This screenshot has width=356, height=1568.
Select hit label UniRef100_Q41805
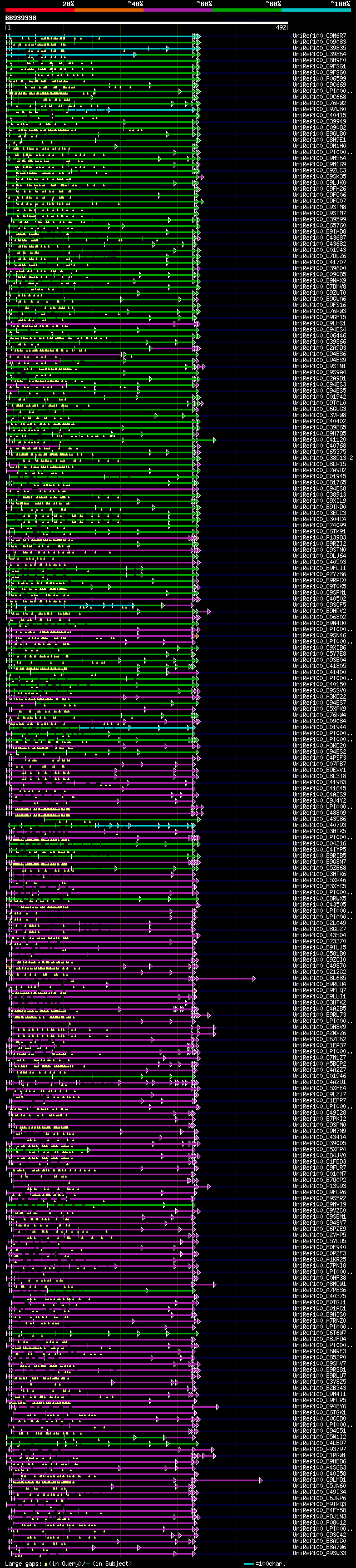click(x=319, y=666)
